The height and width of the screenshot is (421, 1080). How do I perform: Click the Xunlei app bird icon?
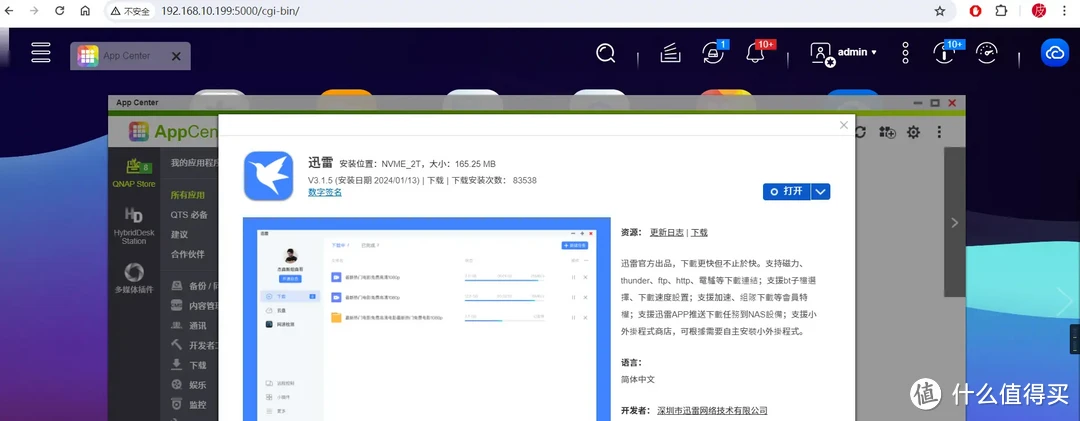(x=269, y=176)
